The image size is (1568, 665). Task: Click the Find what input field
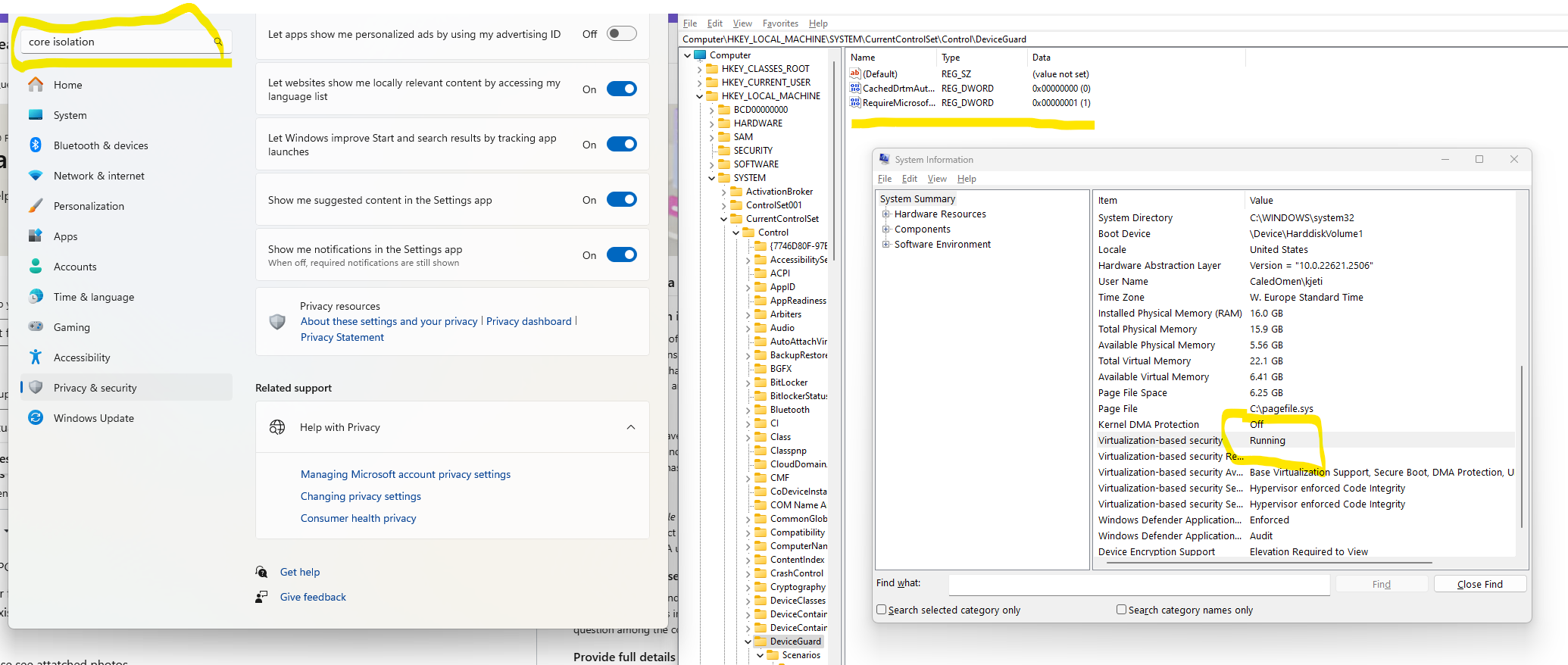point(1139,584)
